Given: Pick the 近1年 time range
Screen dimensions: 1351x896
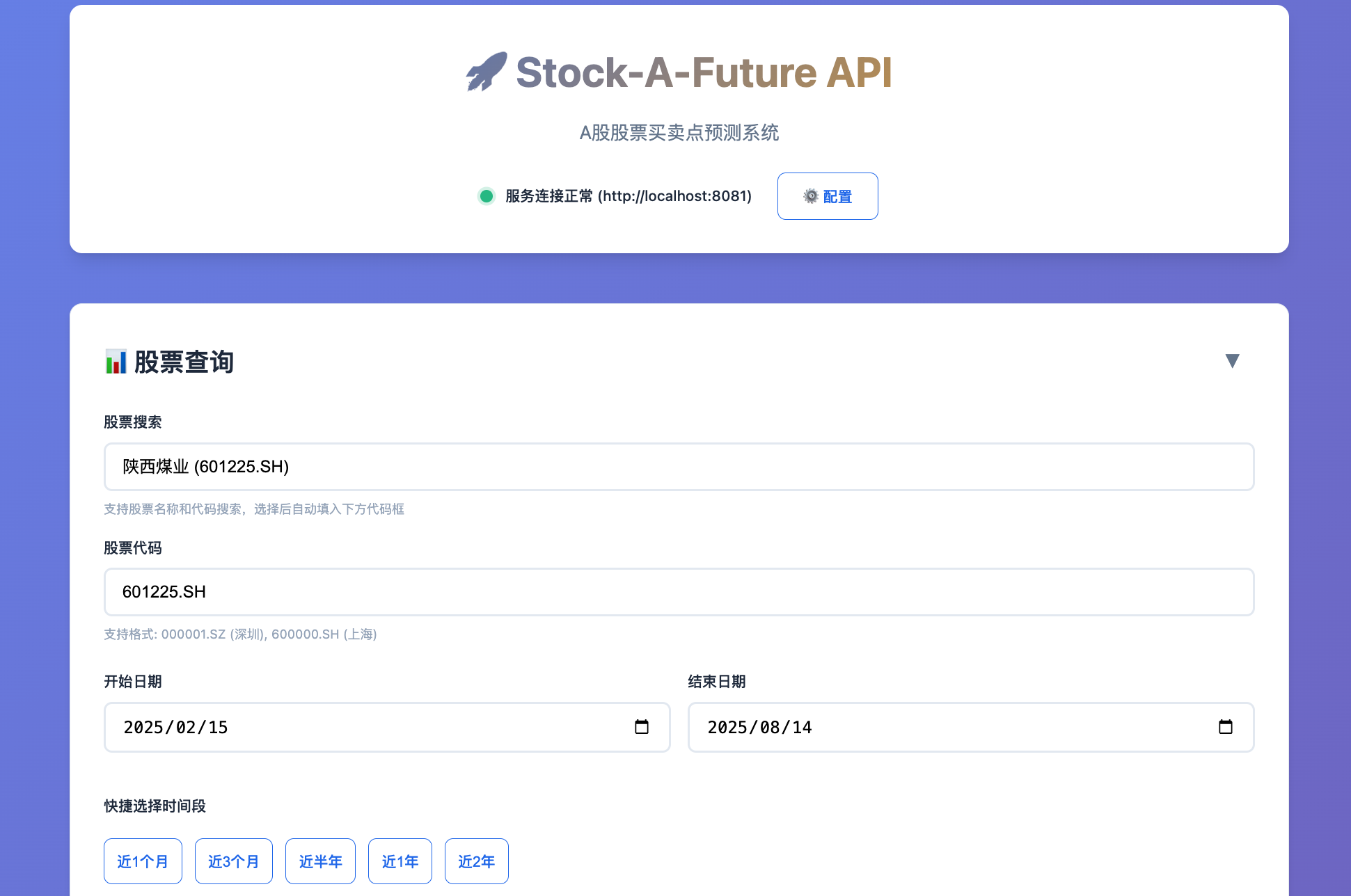Looking at the screenshot, I should [400, 861].
